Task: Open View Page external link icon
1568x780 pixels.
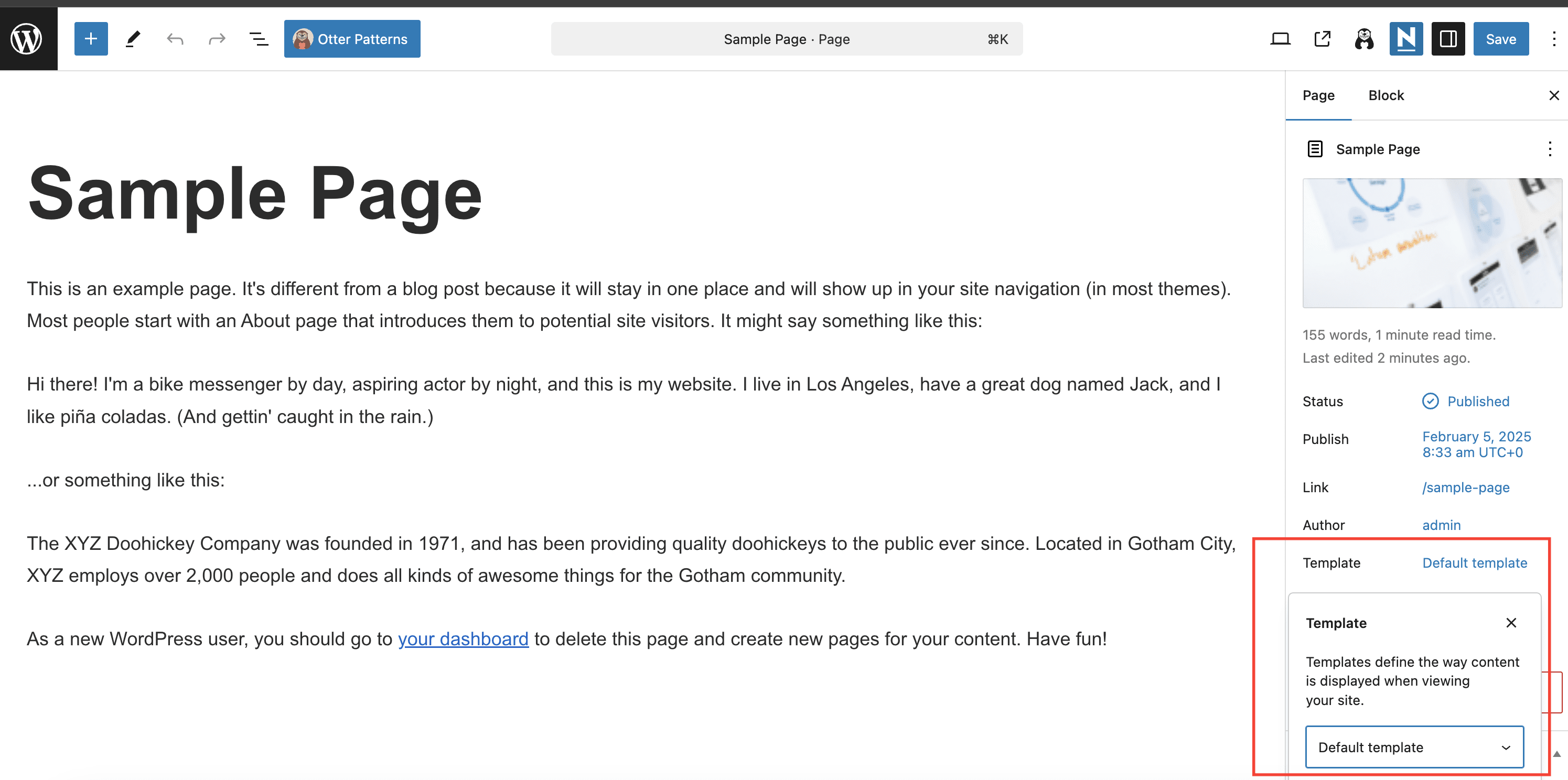Action: point(1322,39)
